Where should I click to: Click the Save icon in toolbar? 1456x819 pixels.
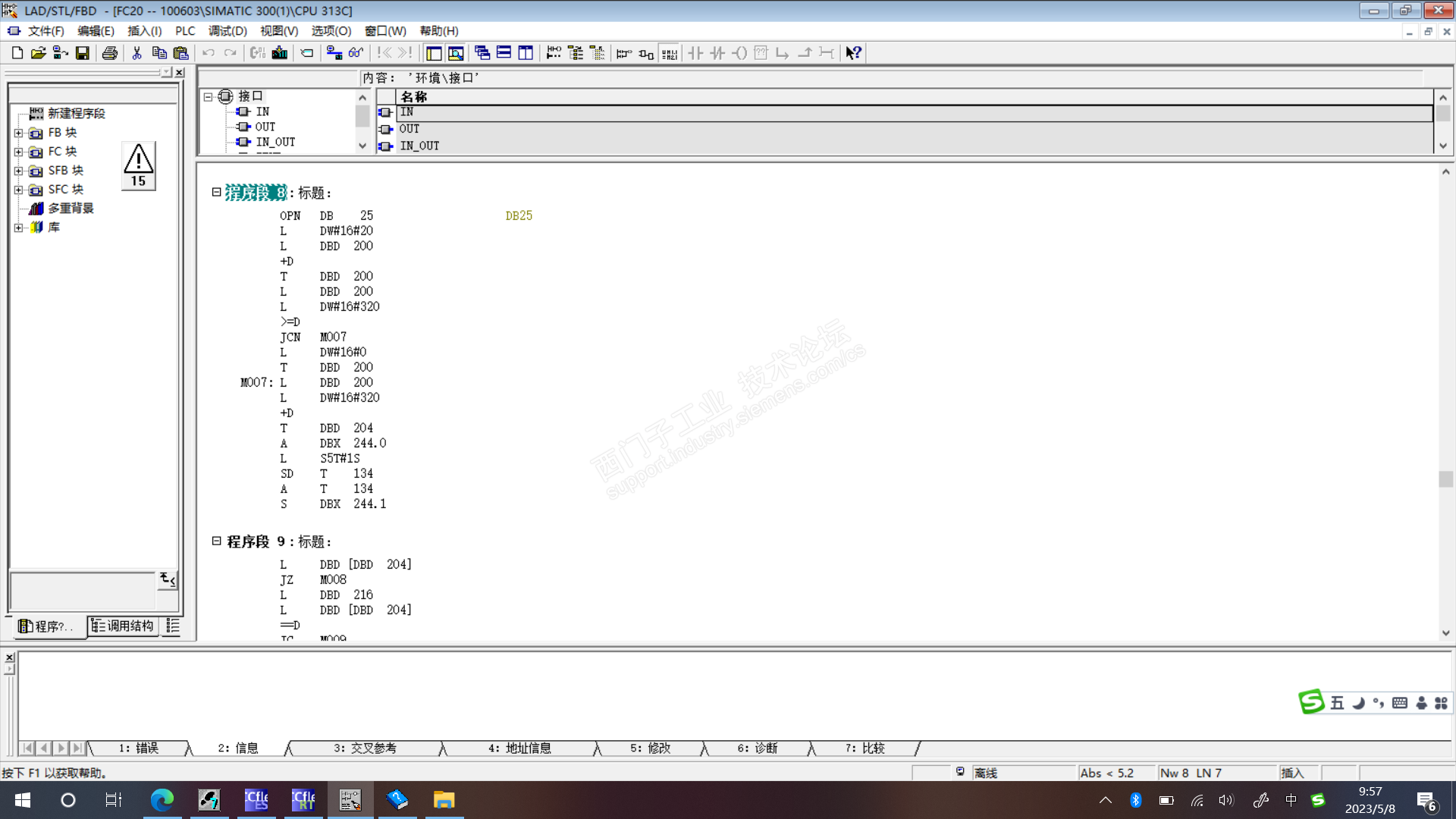(x=83, y=53)
